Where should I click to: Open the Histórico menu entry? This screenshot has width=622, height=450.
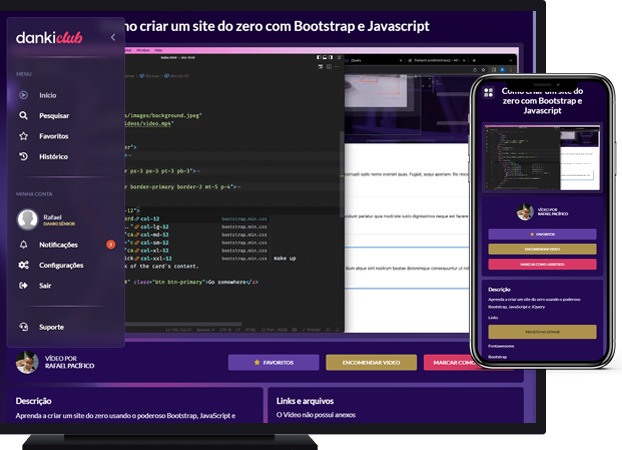(53, 157)
